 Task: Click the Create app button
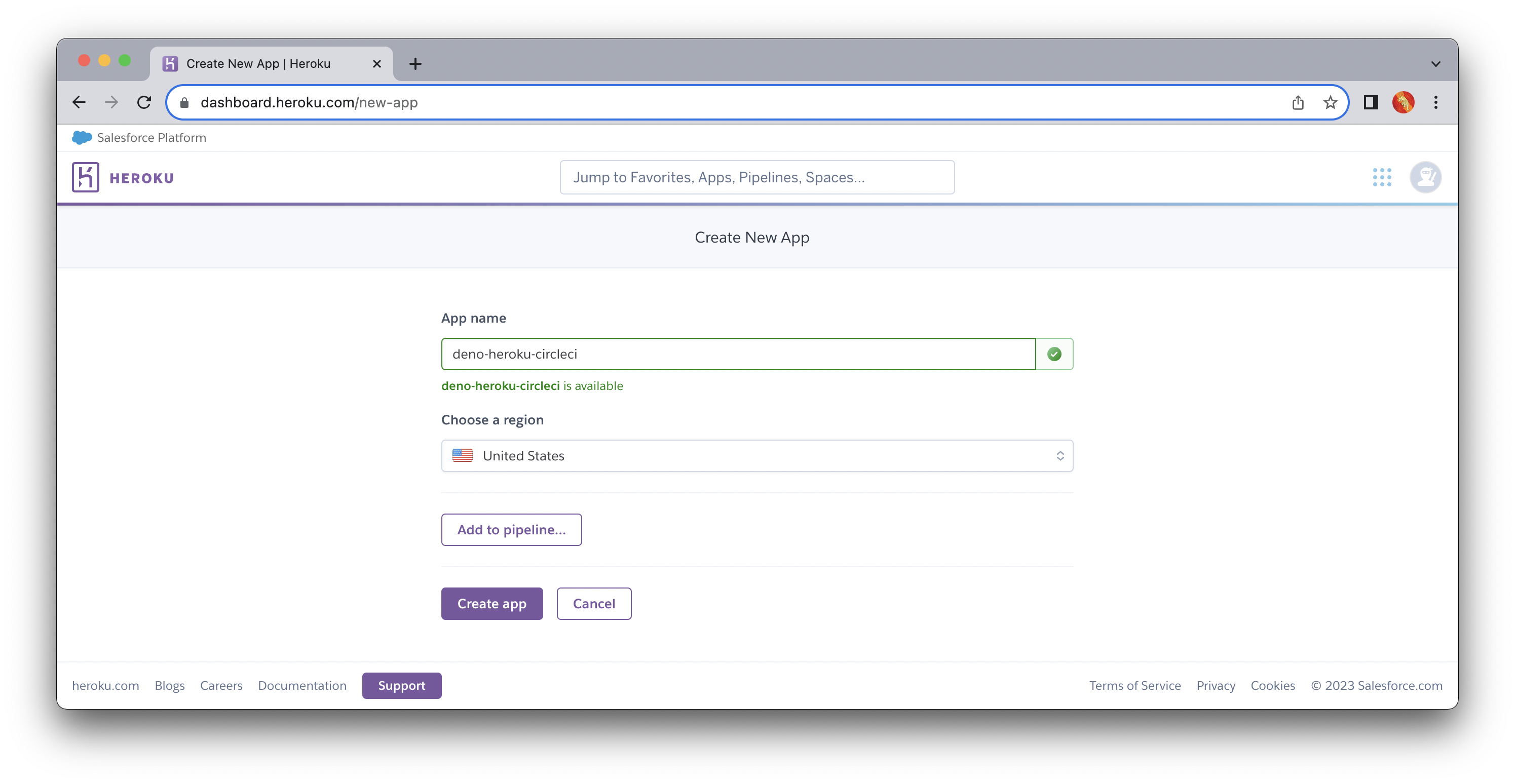pos(491,604)
